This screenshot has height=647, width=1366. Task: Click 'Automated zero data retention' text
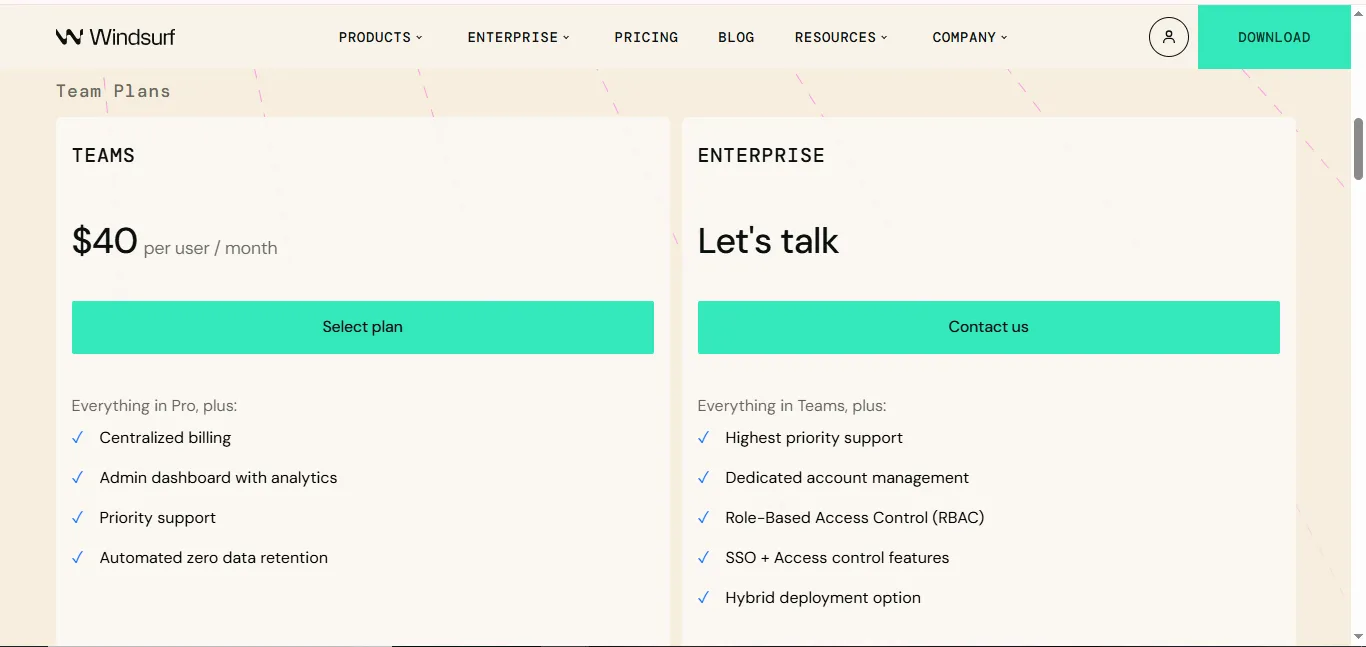(x=214, y=558)
